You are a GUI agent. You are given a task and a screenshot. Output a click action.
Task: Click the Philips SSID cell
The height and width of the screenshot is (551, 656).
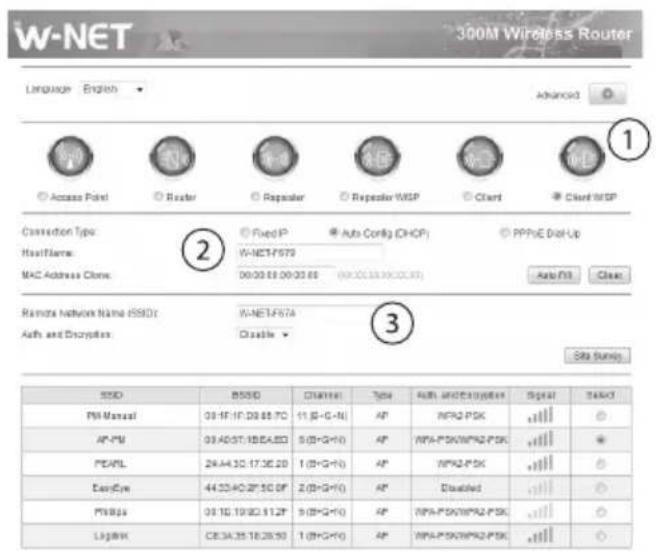coord(110,512)
